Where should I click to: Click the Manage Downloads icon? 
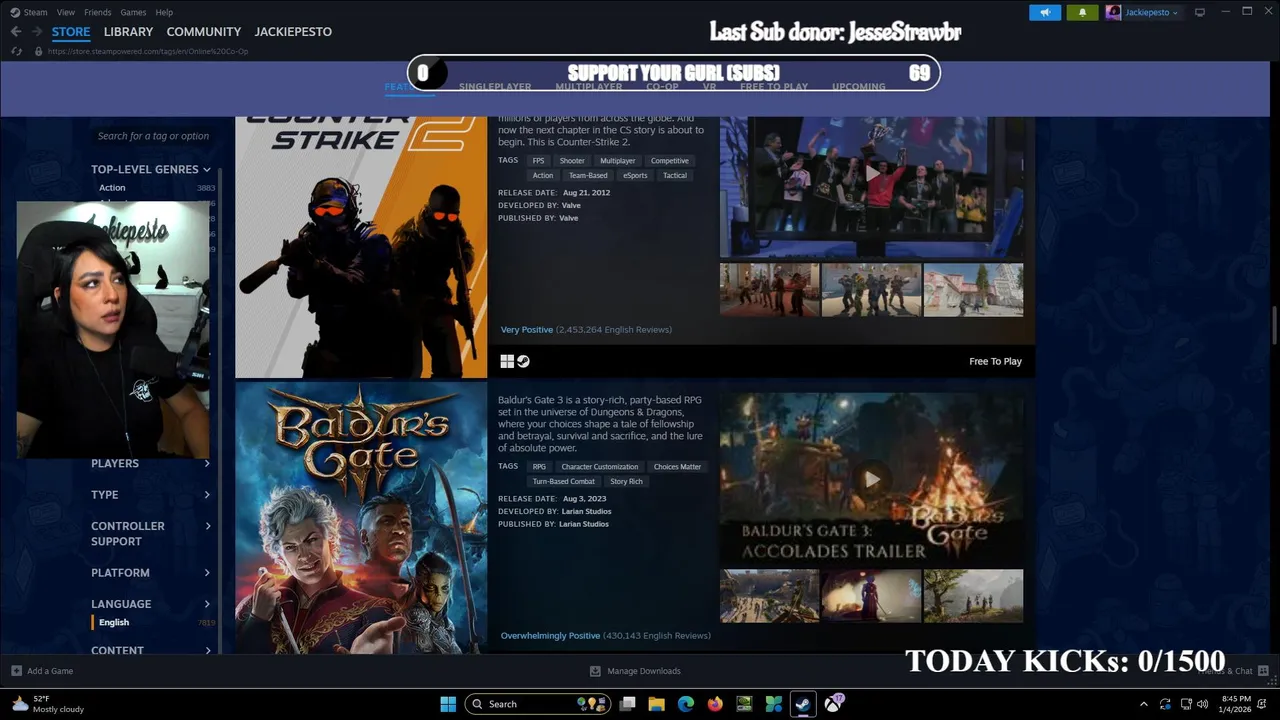(x=595, y=671)
